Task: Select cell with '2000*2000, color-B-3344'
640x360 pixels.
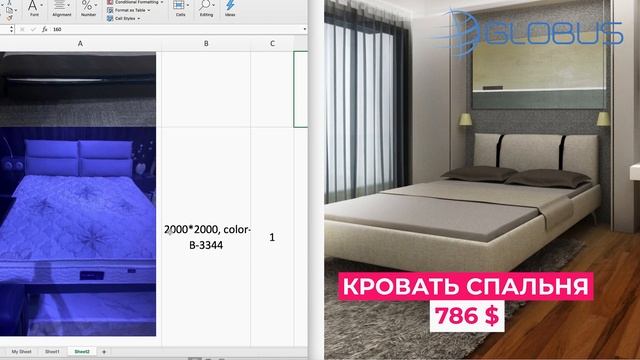Action: click(206, 237)
